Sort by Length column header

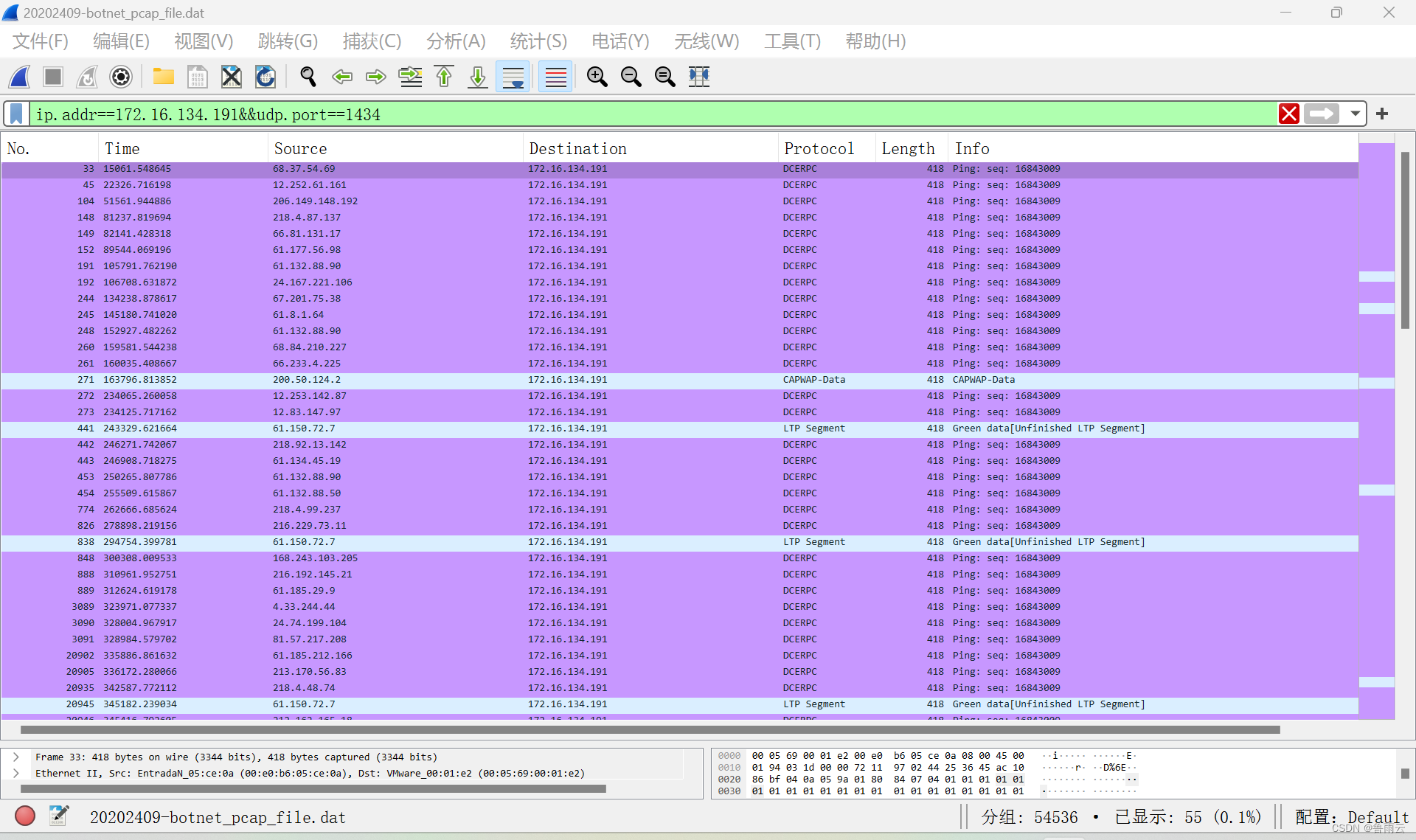tap(912, 149)
